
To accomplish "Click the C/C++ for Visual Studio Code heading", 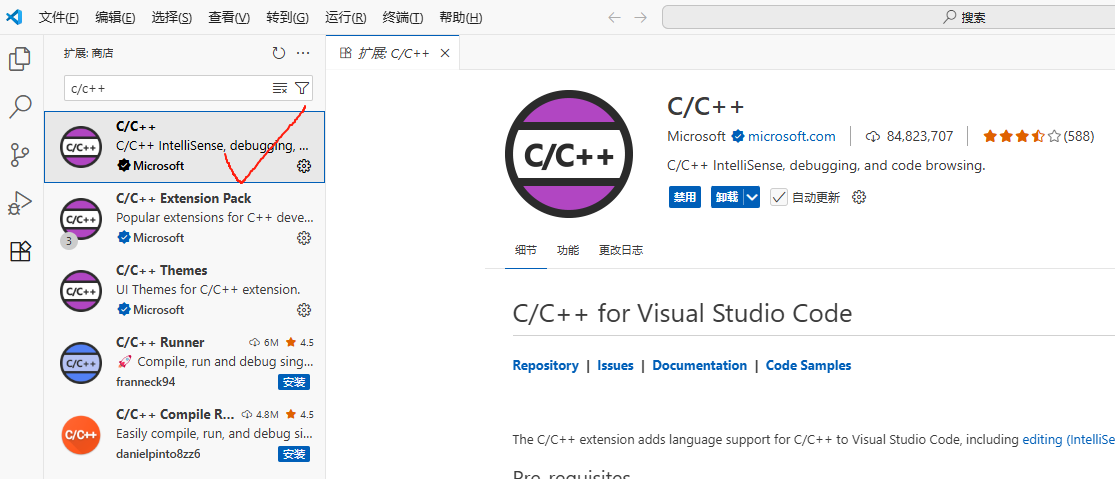I will [682, 313].
